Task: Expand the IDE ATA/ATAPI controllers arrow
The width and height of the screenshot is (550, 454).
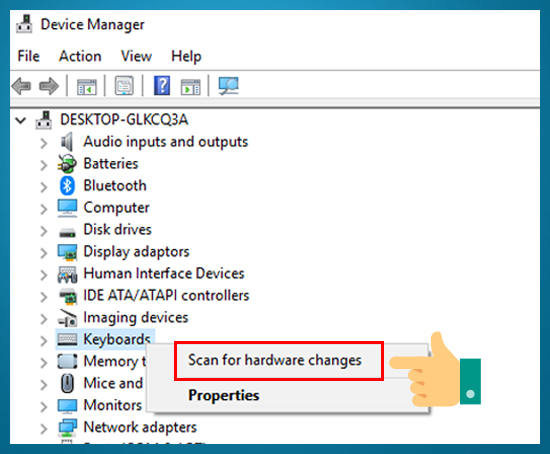Action: click(x=43, y=297)
